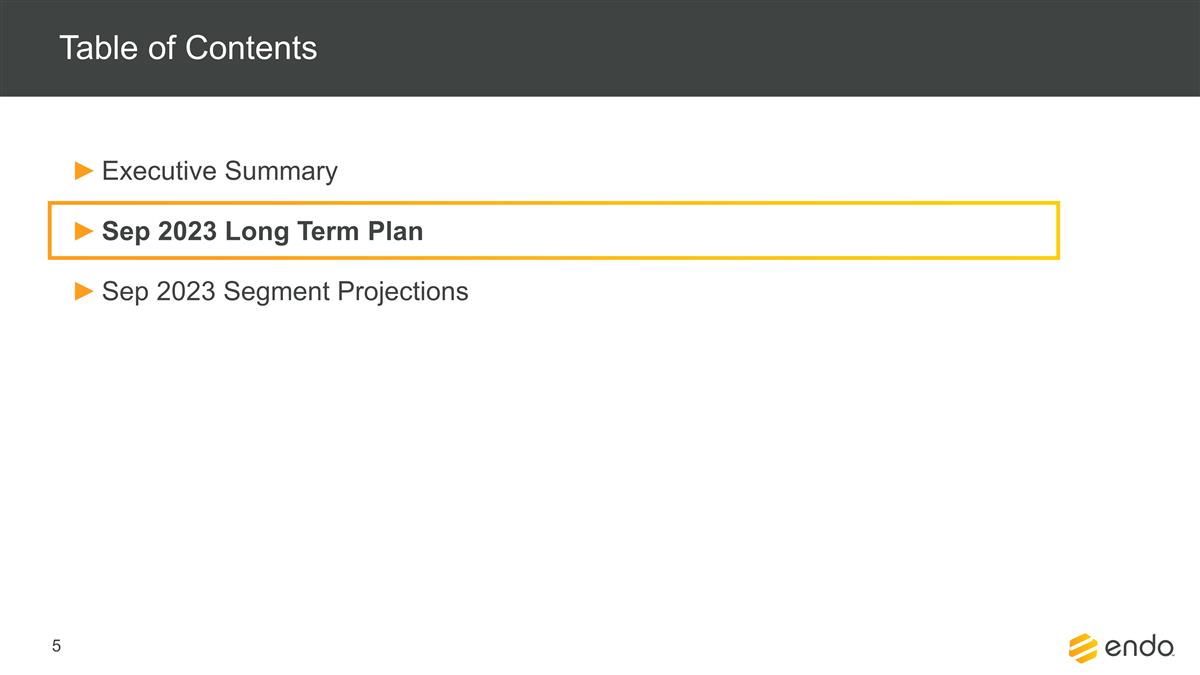Image resolution: width=1200 pixels, height=675 pixels.
Task: Jump to Sep 2023 Segment Projections
Action: click(x=285, y=292)
